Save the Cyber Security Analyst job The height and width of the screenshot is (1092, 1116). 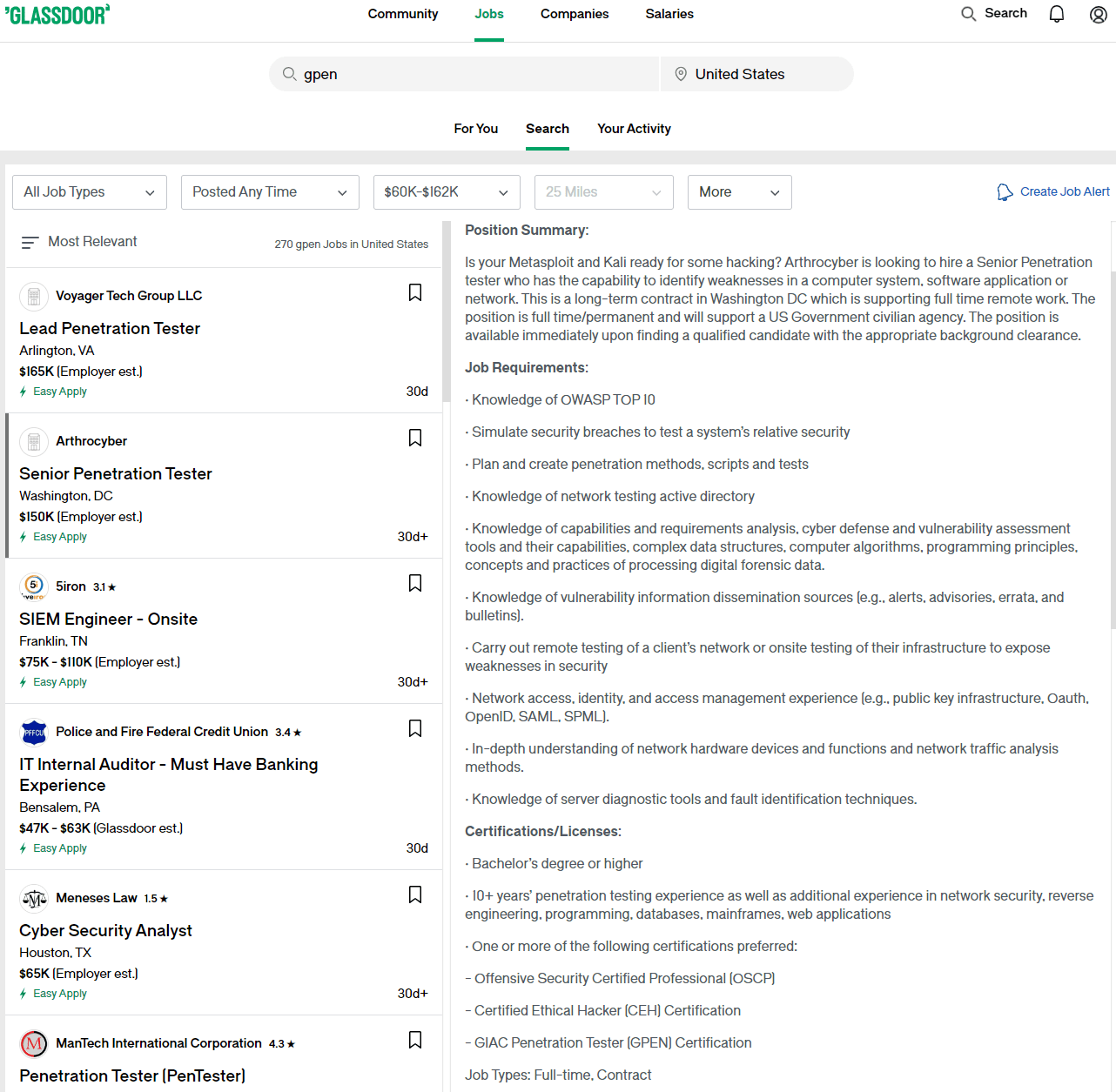pos(415,894)
